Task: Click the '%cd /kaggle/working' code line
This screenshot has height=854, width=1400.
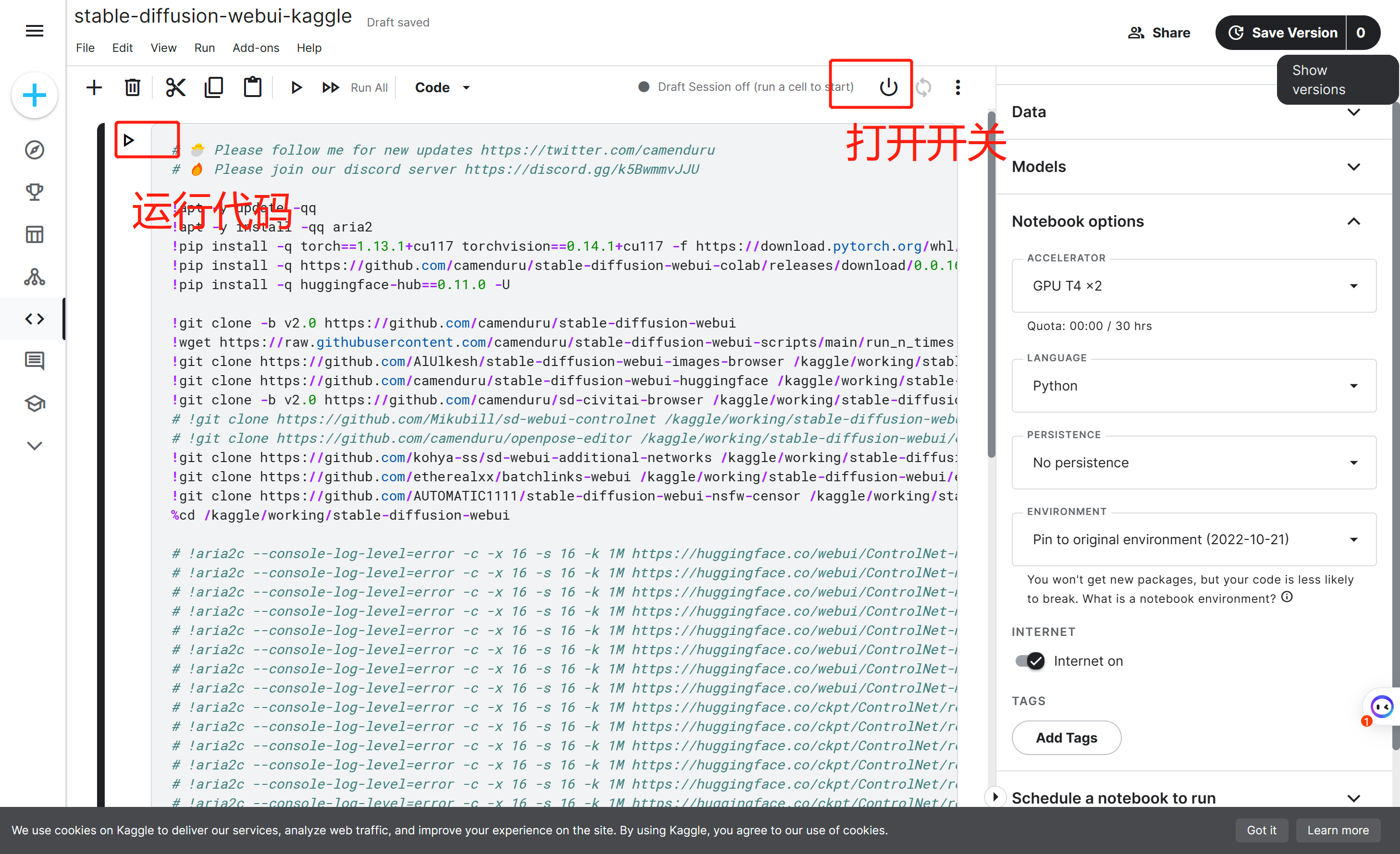Action: click(x=340, y=515)
